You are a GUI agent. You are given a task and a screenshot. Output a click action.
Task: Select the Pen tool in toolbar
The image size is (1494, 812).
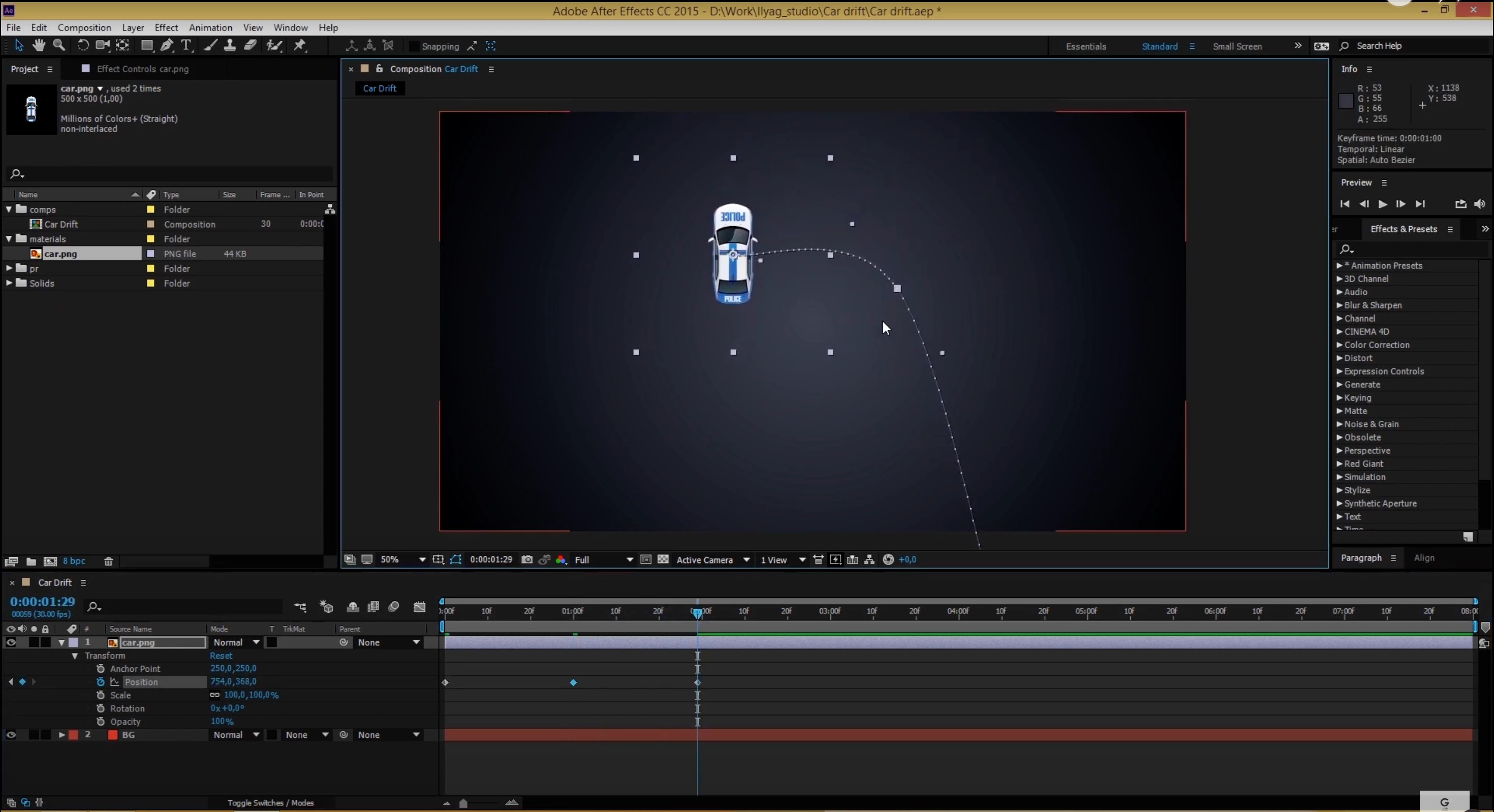pyautogui.click(x=167, y=46)
